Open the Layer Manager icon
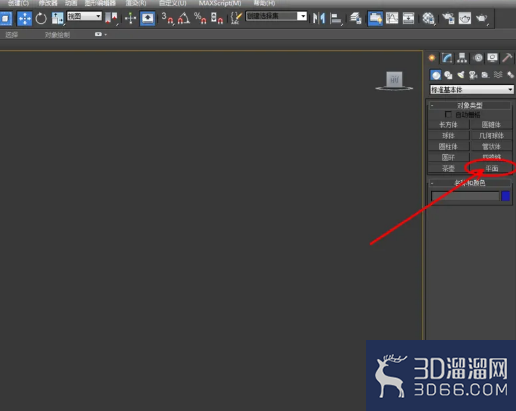Image resolution: width=516 pixels, height=411 pixels. (356, 18)
